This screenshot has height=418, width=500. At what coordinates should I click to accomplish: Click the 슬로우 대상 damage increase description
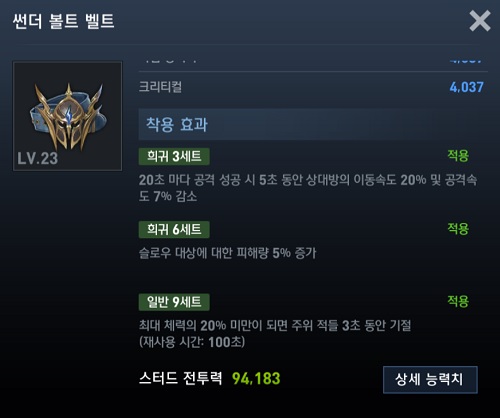pyautogui.click(x=227, y=253)
